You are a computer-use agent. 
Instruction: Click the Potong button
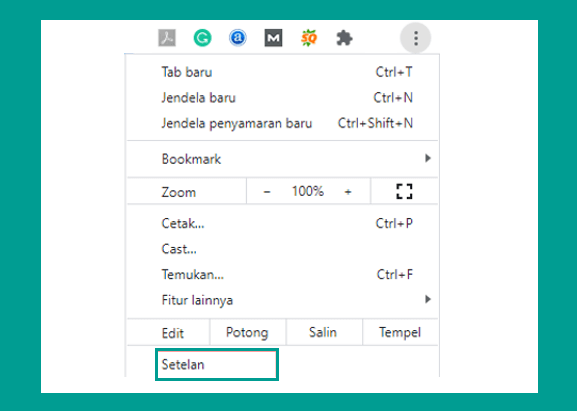click(x=247, y=332)
